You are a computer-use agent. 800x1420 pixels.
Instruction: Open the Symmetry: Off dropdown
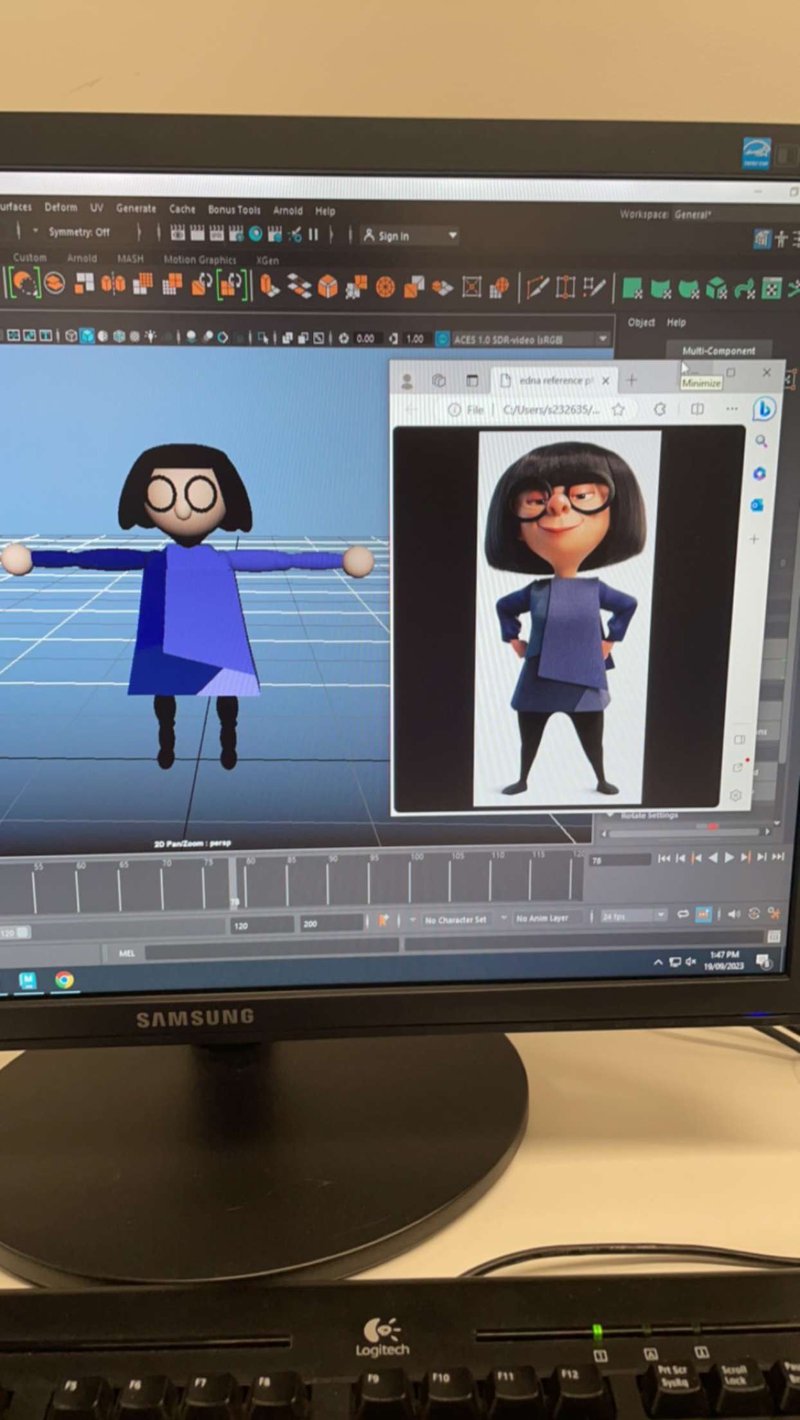(x=79, y=232)
